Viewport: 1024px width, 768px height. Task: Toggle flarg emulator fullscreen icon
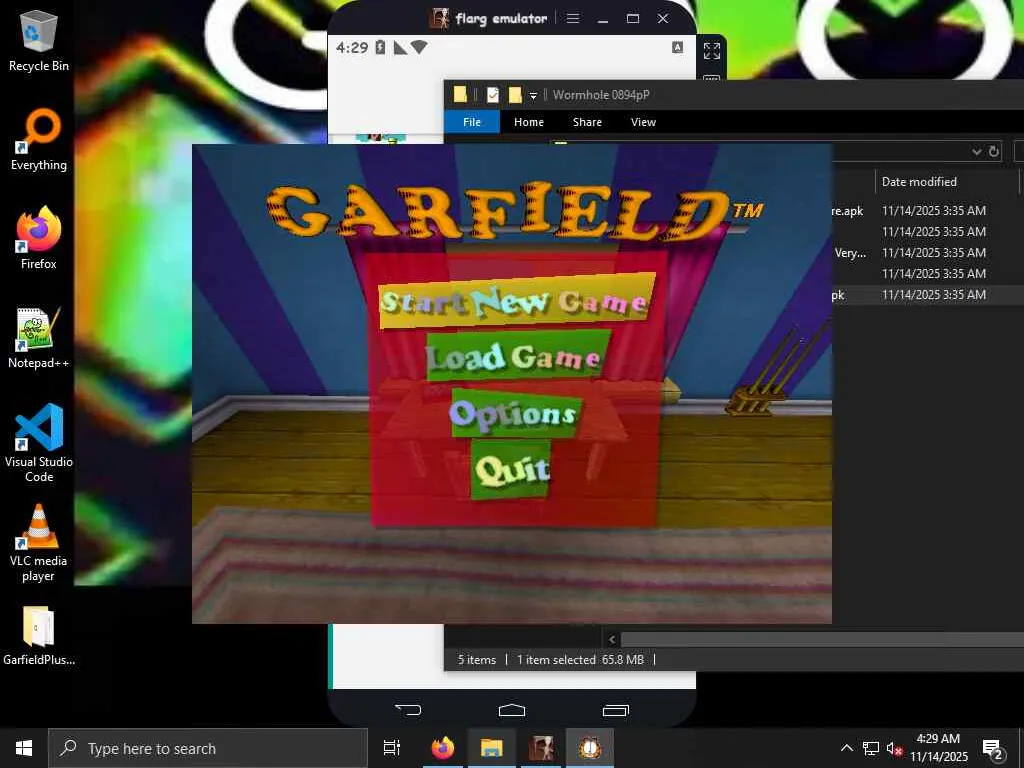click(711, 51)
